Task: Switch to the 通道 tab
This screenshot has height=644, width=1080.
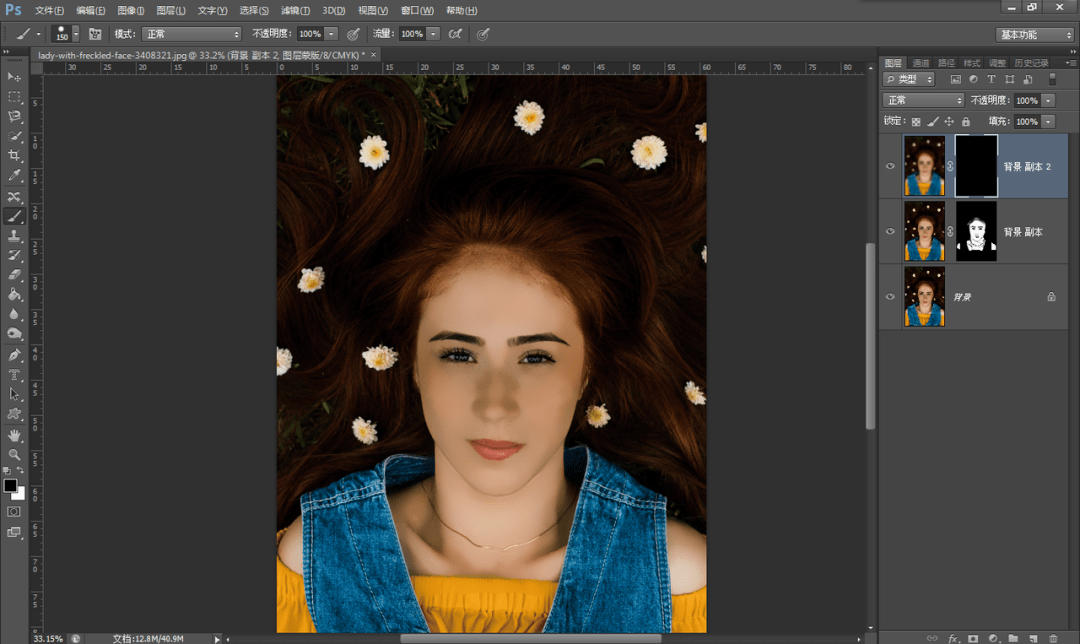Action: point(920,63)
